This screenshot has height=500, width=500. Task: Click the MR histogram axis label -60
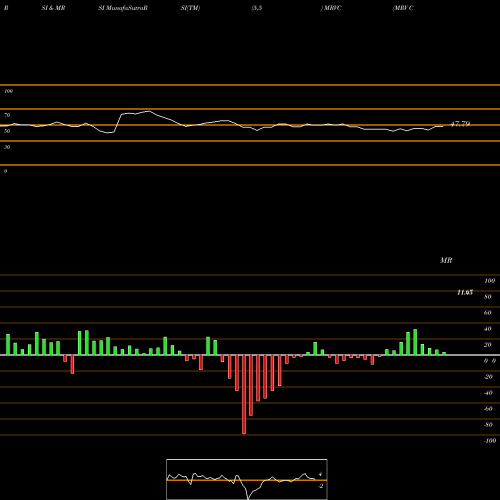point(488,409)
